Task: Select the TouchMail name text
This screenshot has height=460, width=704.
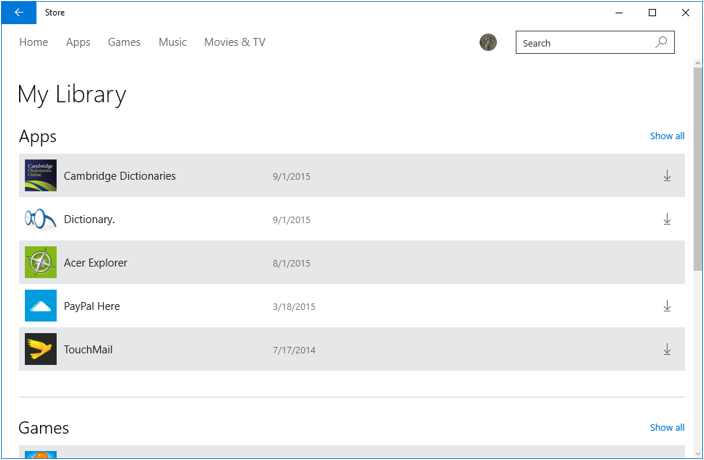Action: pyautogui.click(x=88, y=350)
